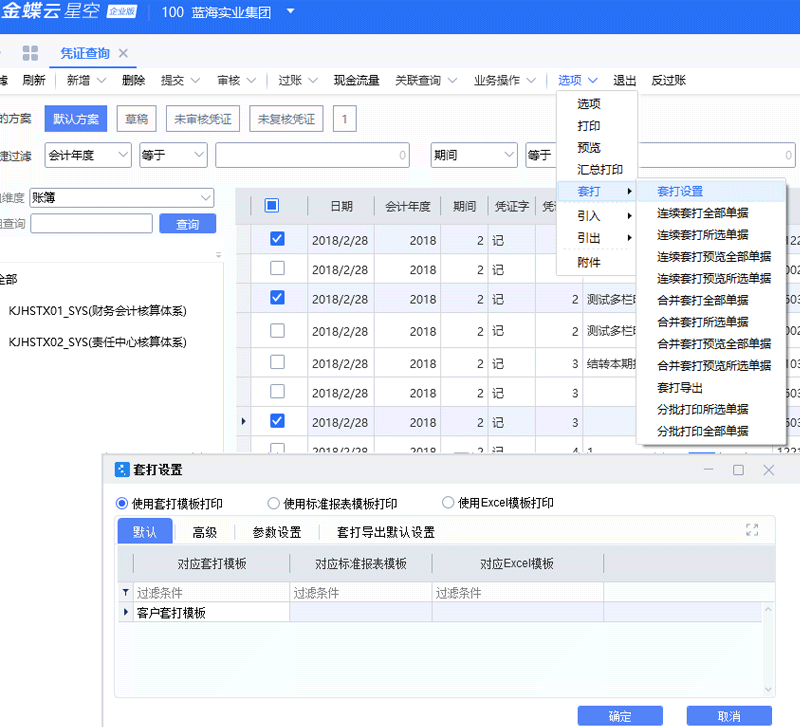Viewport: 800px width, 727px height.
Task: Choose 汇总打印 in the 选项 menu
Action: click(x=599, y=169)
